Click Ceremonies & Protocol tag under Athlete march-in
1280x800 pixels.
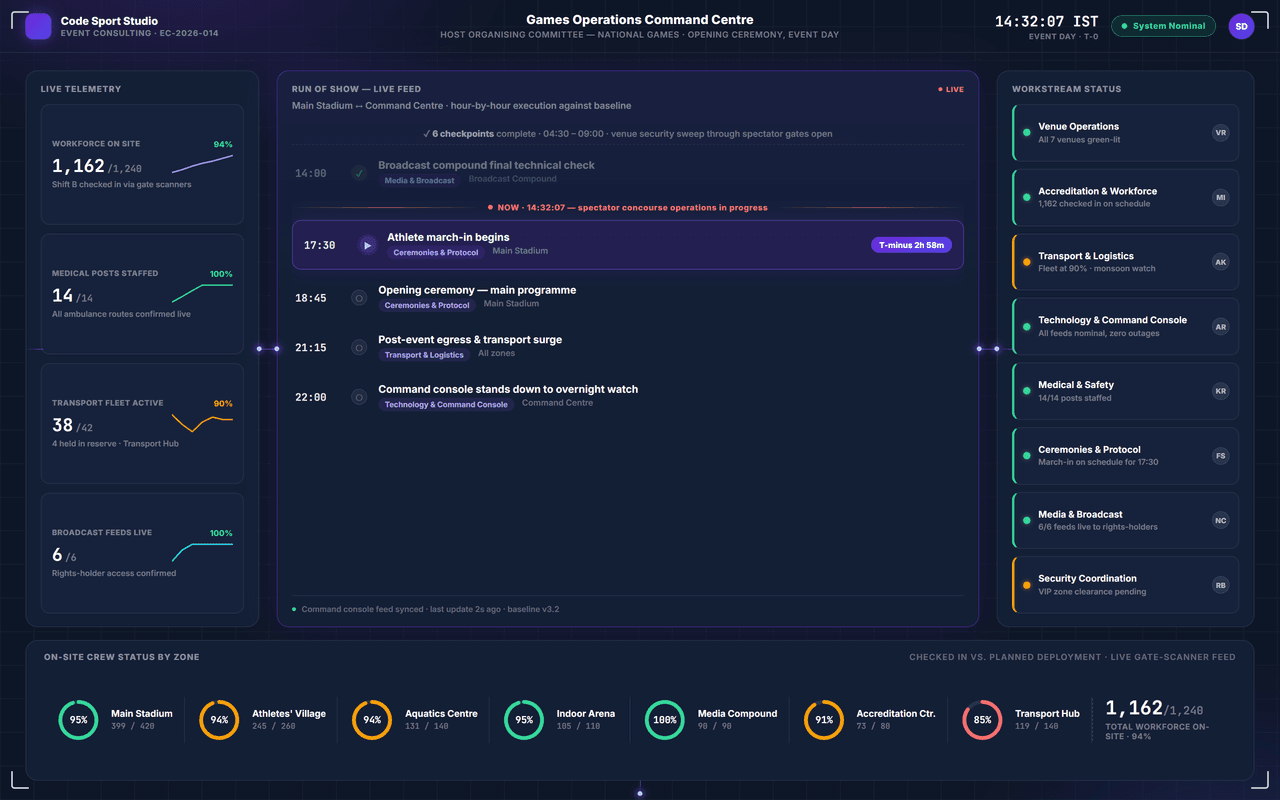point(436,253)
